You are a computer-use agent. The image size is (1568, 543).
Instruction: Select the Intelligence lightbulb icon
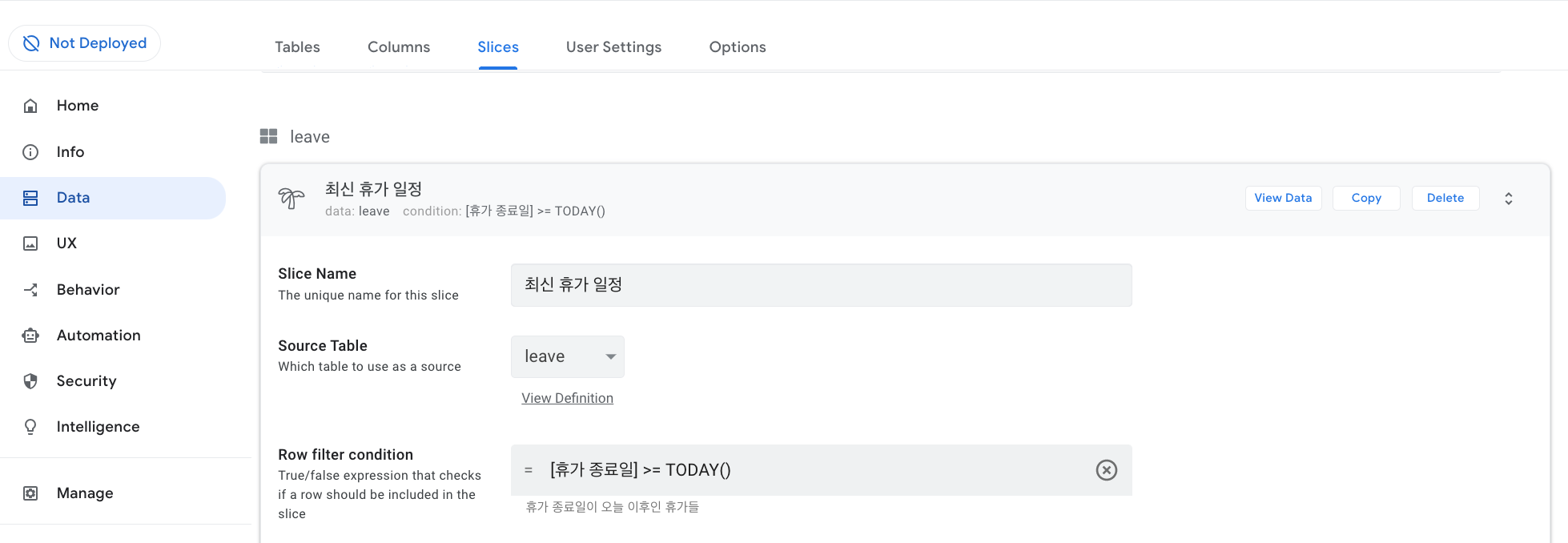coord(30,426)
